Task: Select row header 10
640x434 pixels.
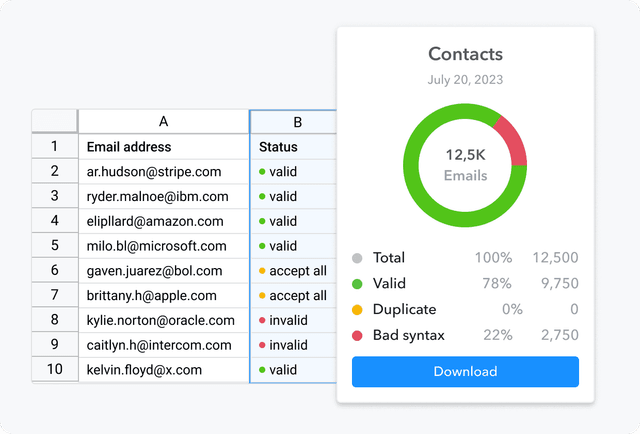Action: click(55, 369)
